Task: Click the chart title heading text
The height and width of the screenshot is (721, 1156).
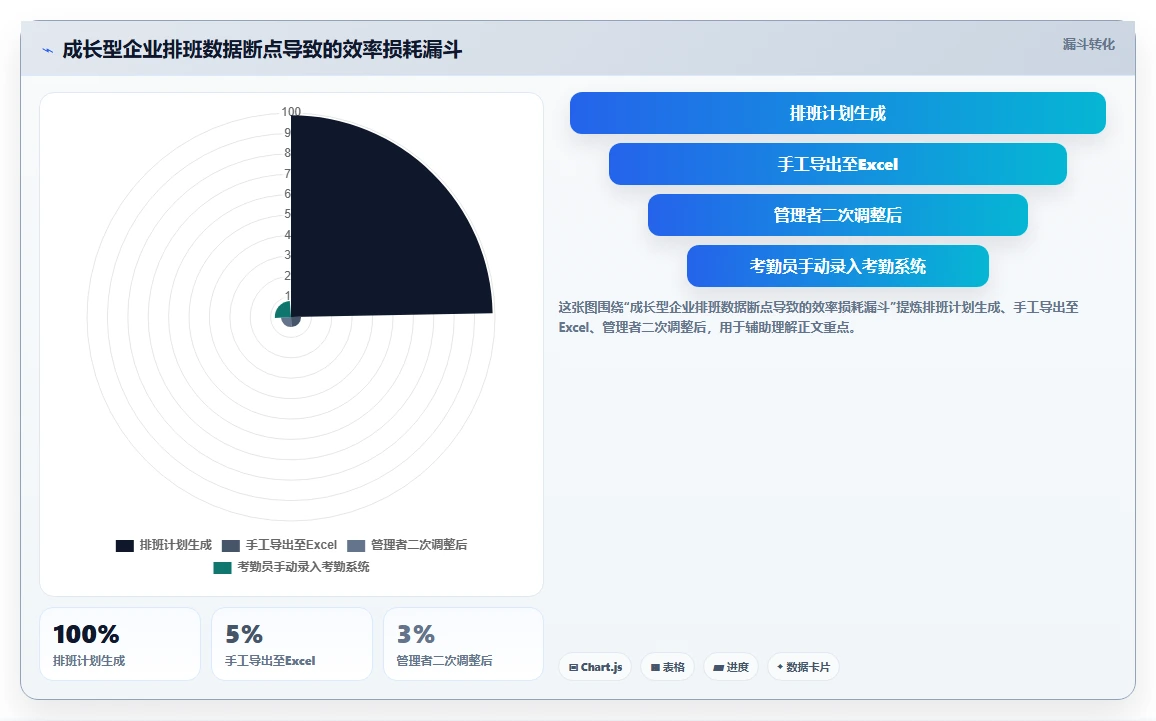Action: [x=262, y=50]
